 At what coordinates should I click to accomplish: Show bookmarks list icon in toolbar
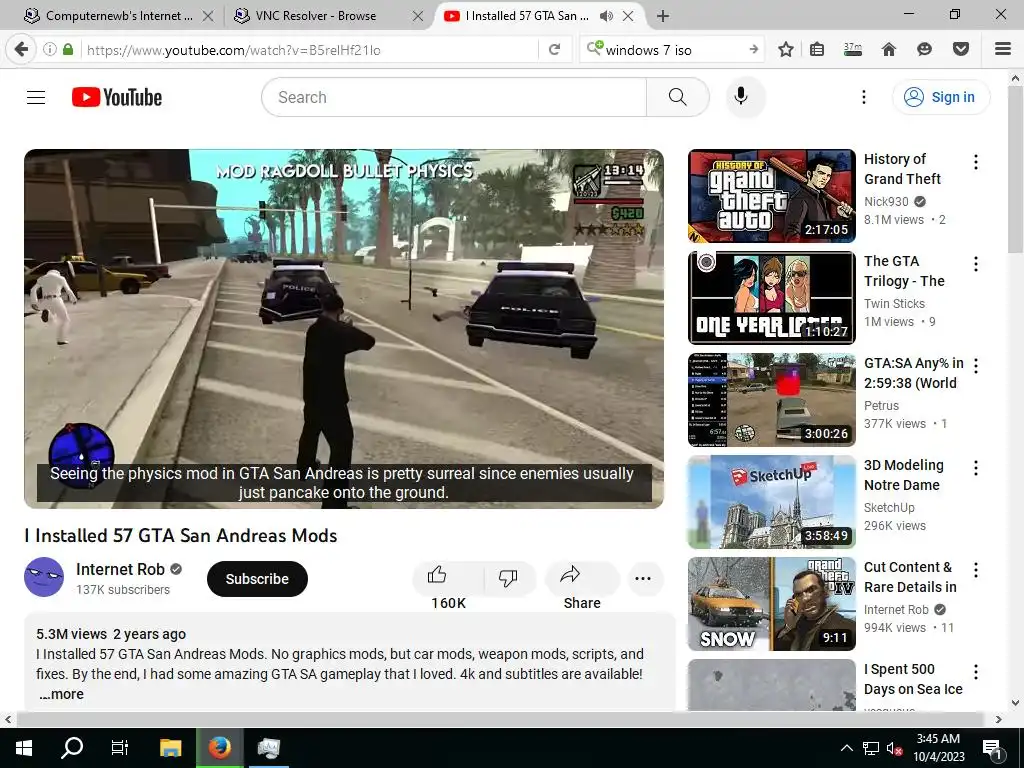(817, 50)
